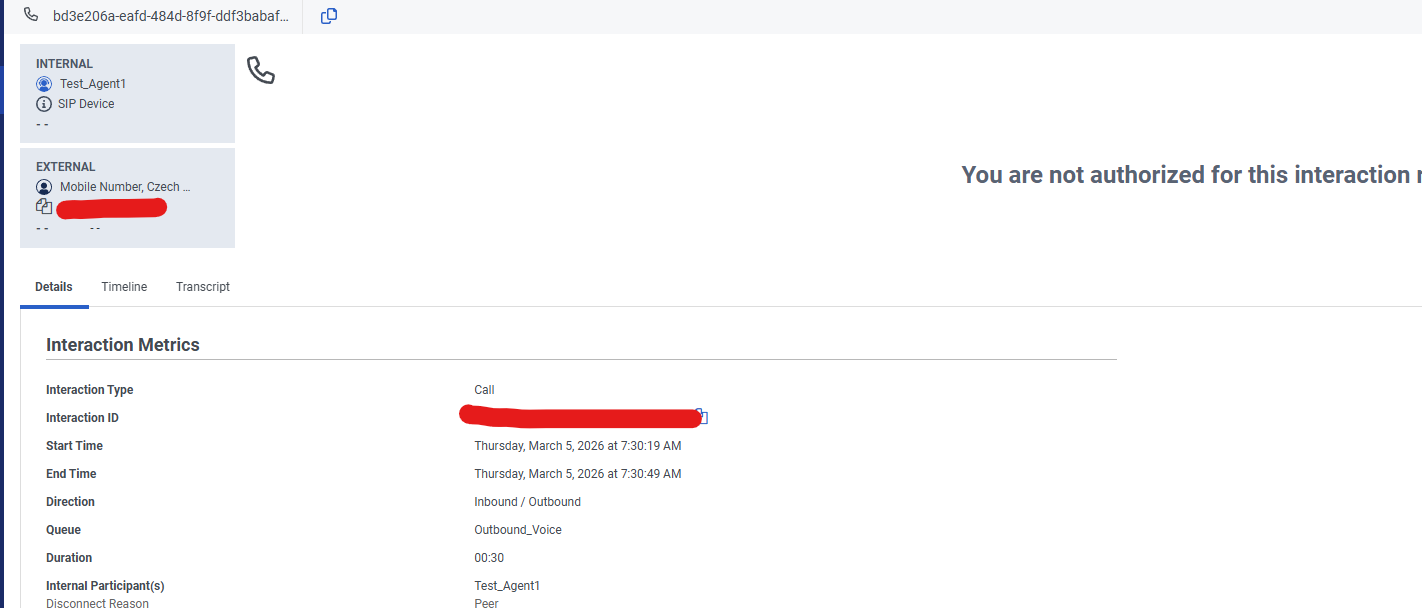Click the agent avatar icon beside Test_Agent1
1422x608 pixels.
tap(44, 84)
